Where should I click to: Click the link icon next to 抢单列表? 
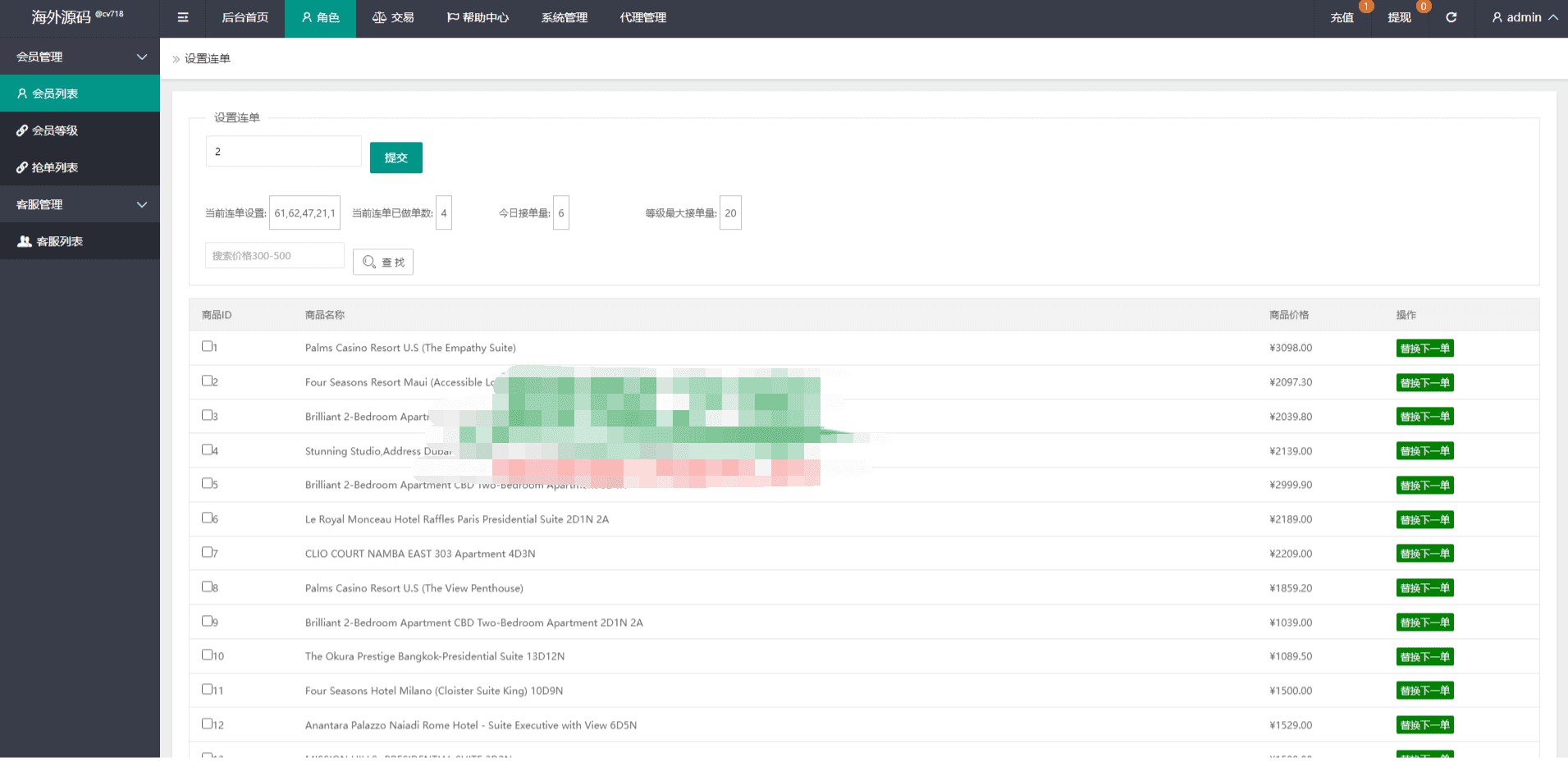22,167
